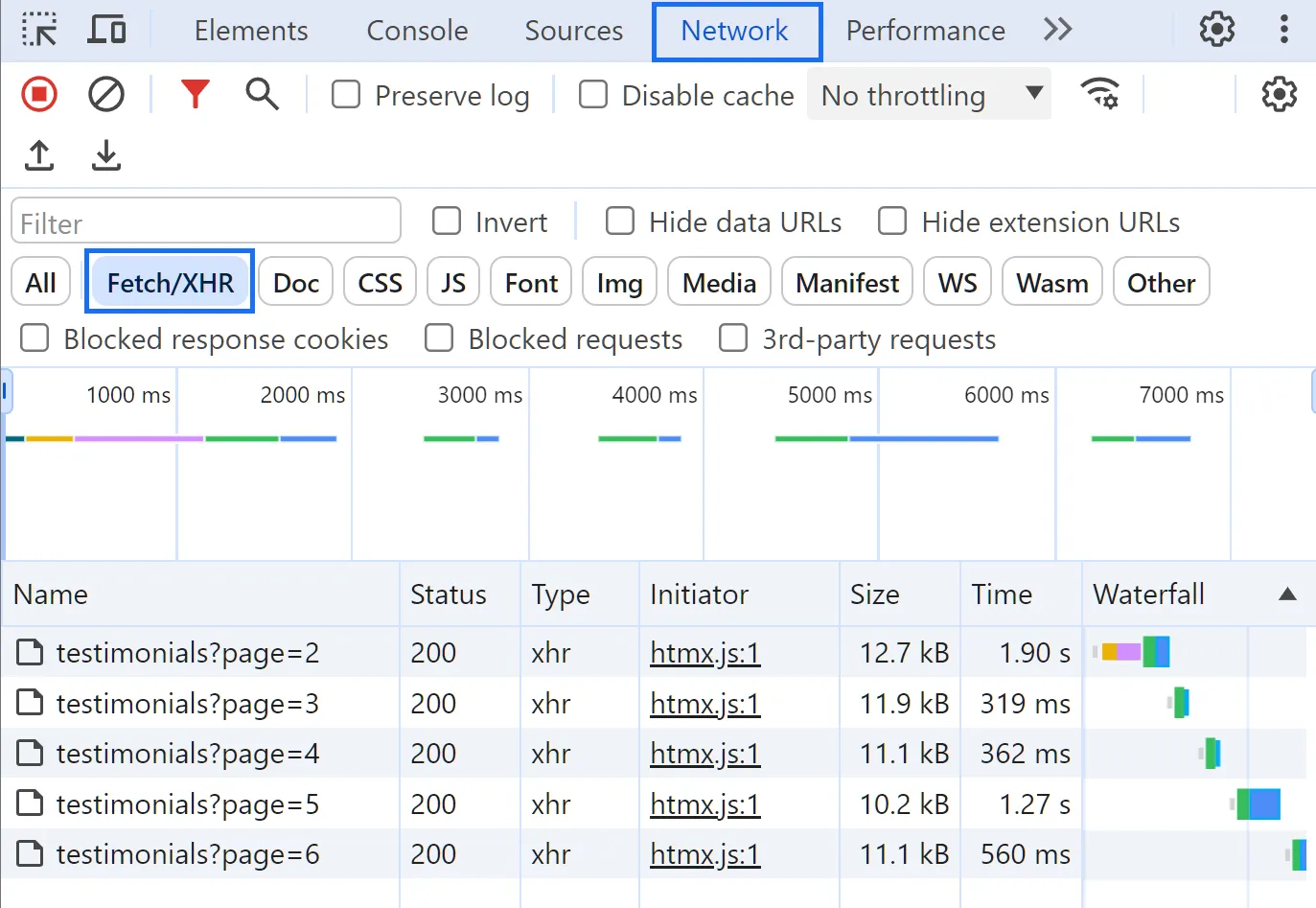The width and height of the screenshot is (1316, 908).
Task: Click inside the Filter input field
Action: (x=205, y=221)
